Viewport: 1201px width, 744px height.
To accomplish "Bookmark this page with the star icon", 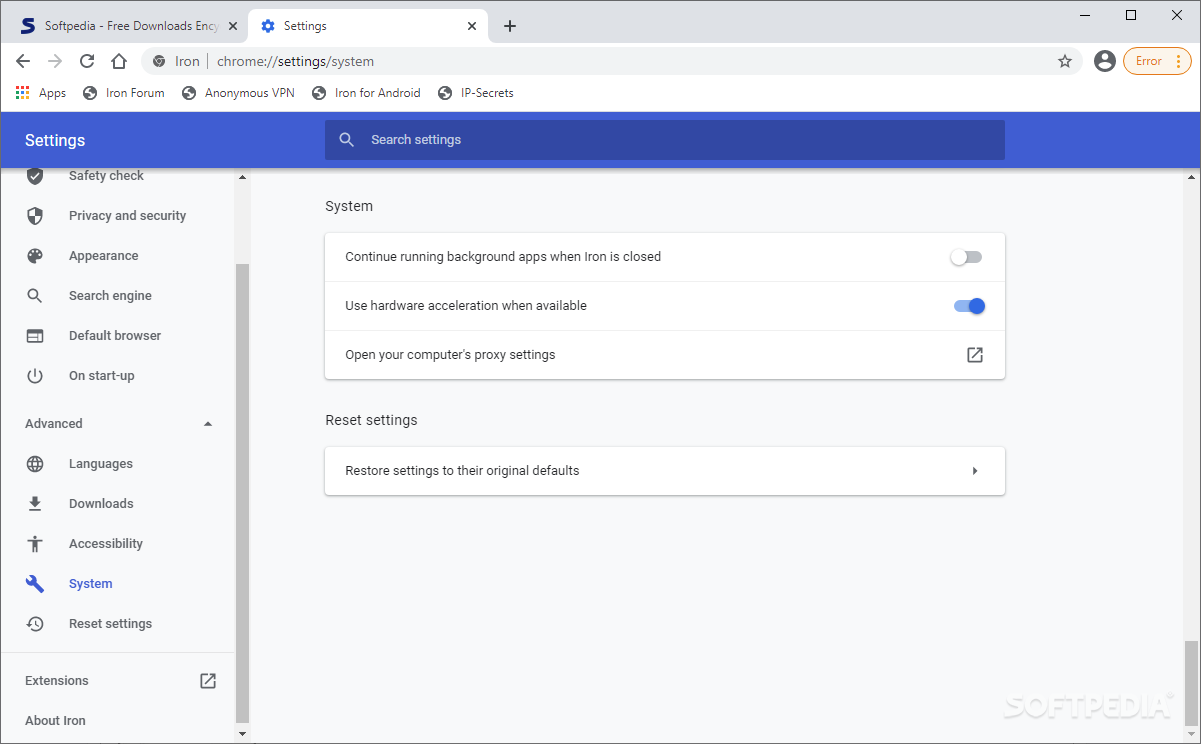I will coord(1065,61).
